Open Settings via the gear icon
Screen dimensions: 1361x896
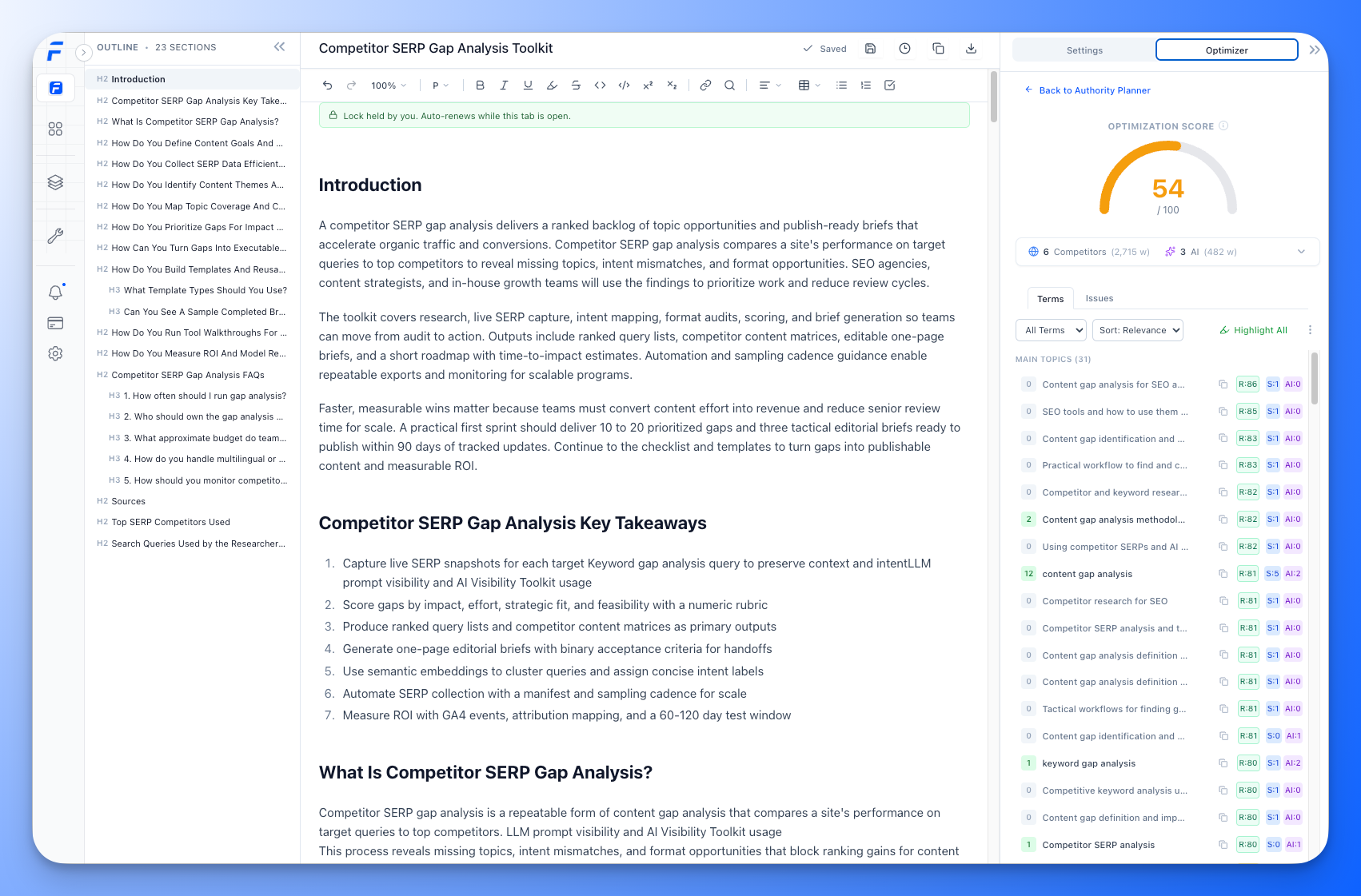[x=55, y=353]
